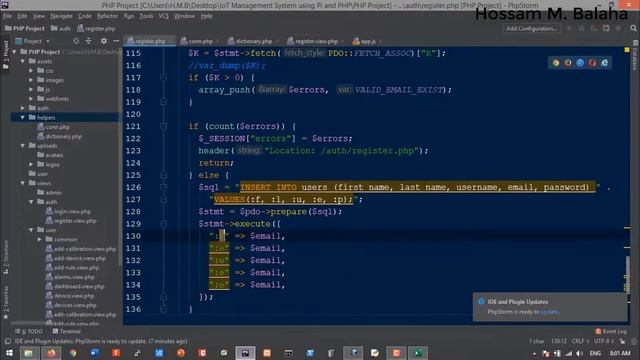
Task: Toggle the Favorites tool window stripe
Action: [5, 302]
